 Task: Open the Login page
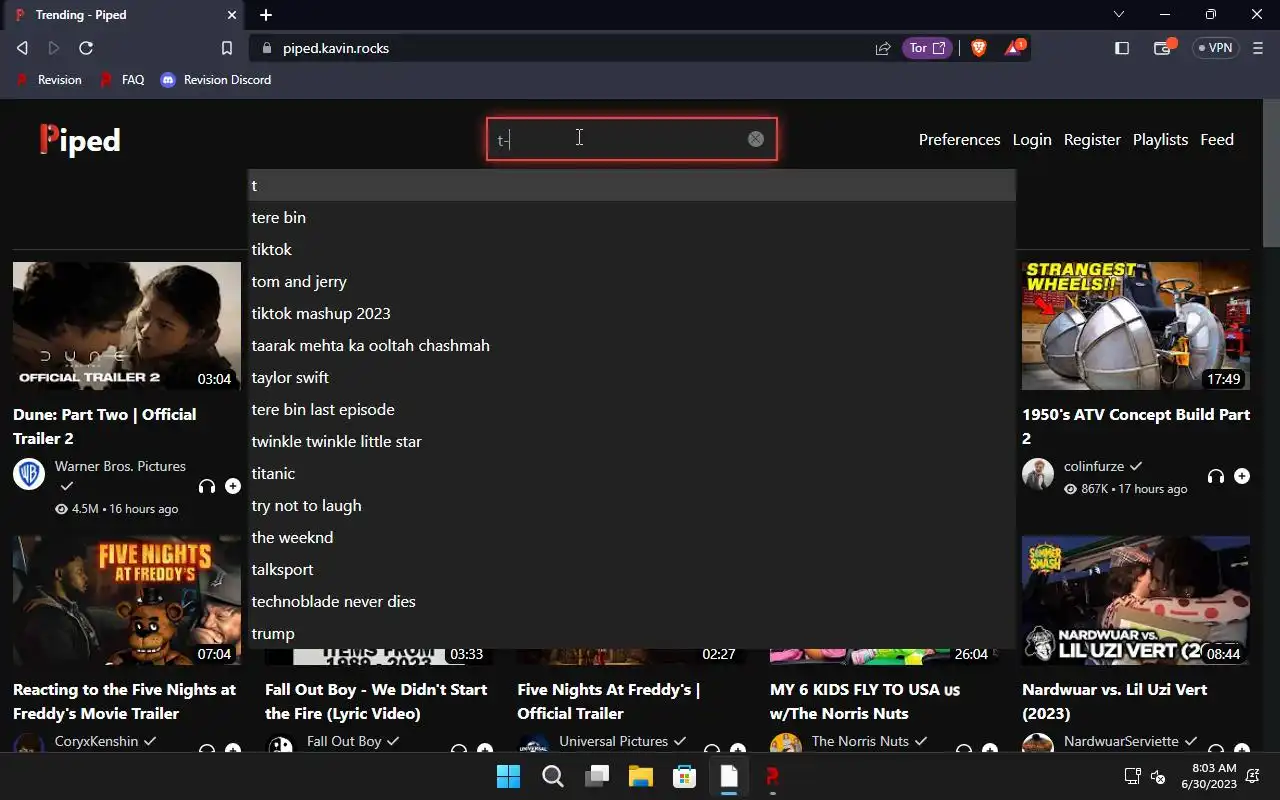(x=1032, y=140)
